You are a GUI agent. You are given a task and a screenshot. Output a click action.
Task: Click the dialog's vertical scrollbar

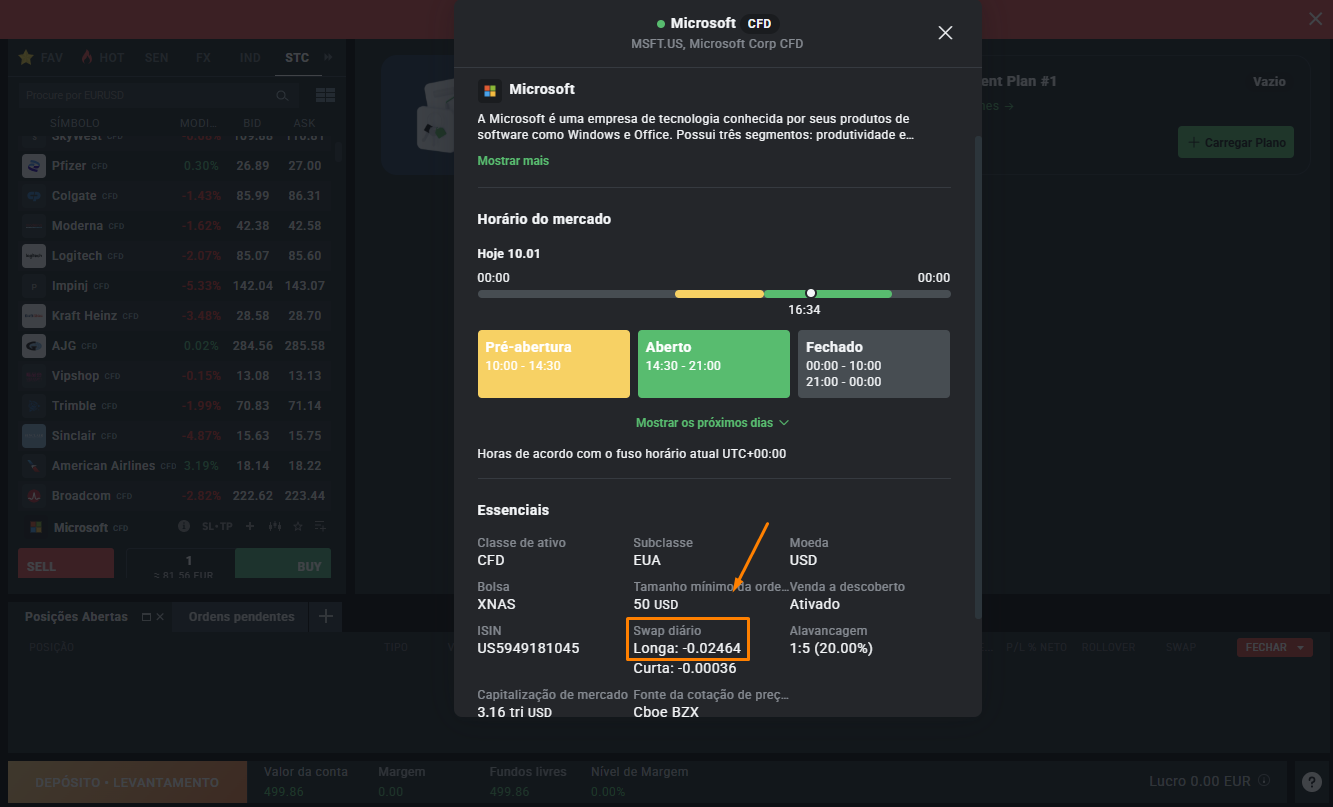coord(978,378)
